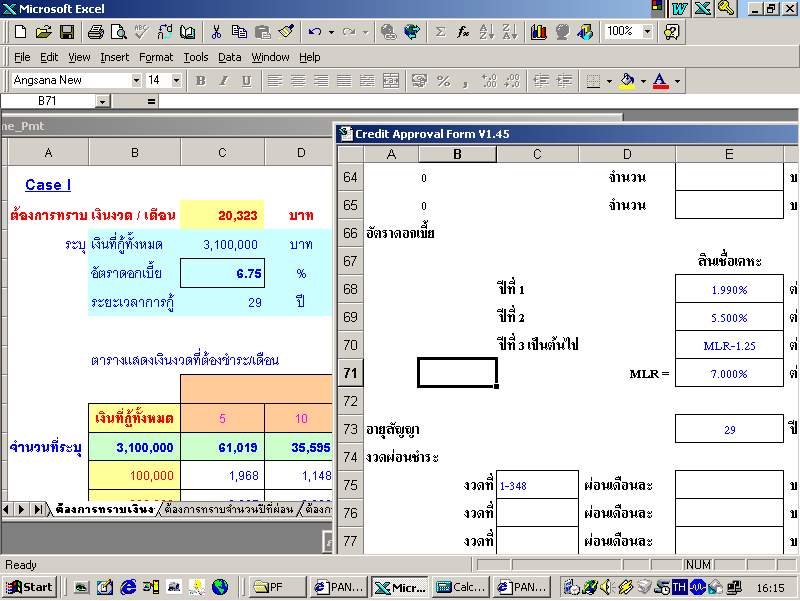Open the Office Assistant help icon

click(x=671, y=32)
